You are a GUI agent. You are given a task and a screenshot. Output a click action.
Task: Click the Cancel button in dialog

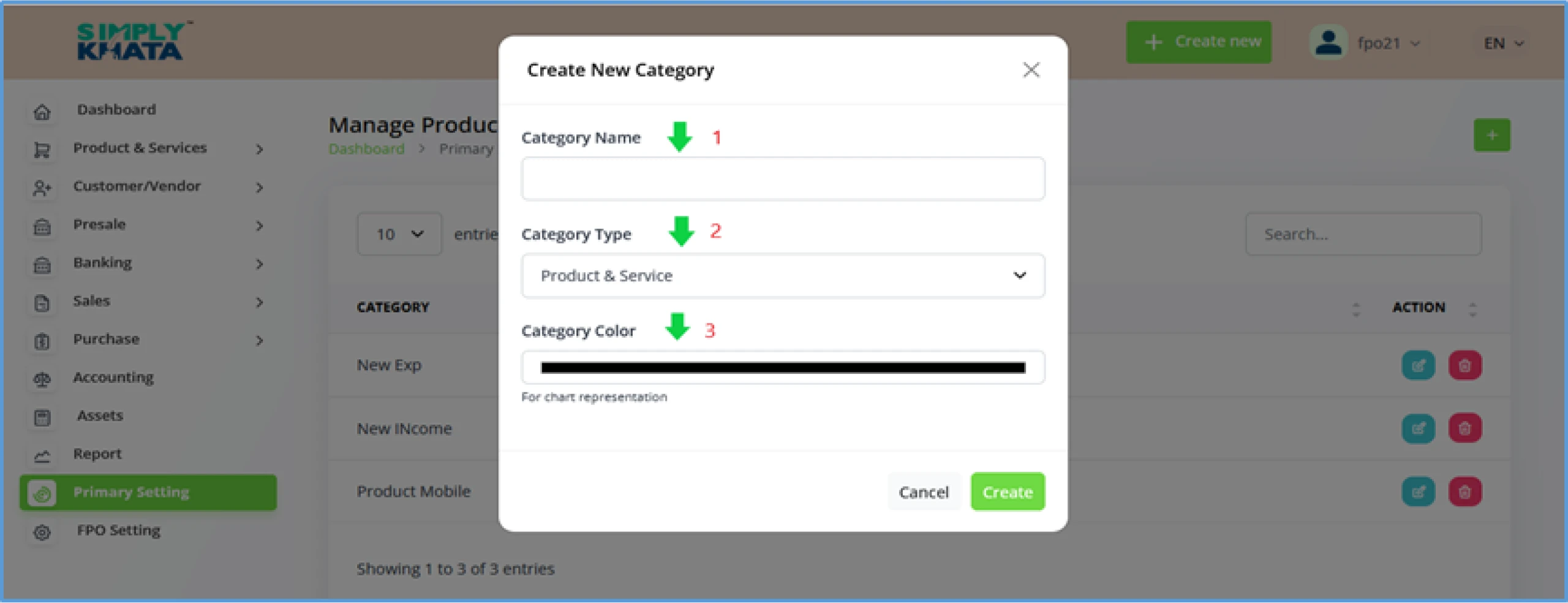click(924, 492)
